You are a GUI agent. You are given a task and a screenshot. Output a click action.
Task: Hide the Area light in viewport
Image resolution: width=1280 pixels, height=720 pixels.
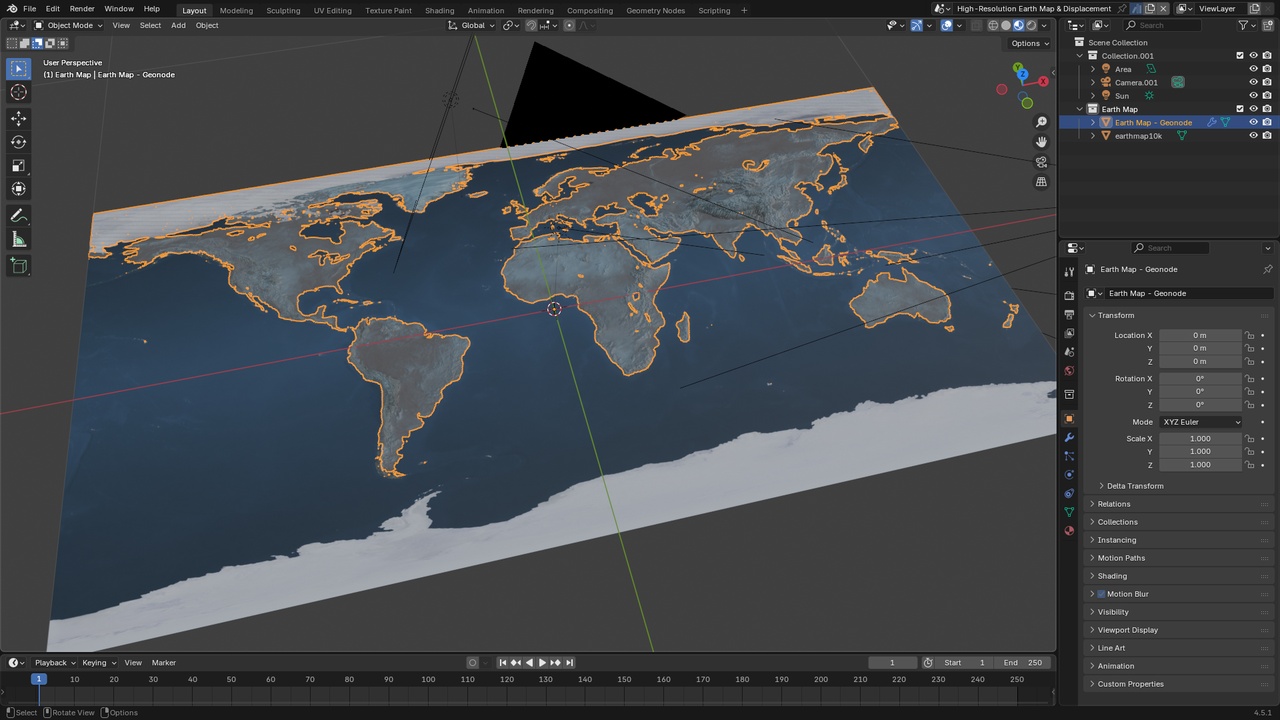[1253, 69]
